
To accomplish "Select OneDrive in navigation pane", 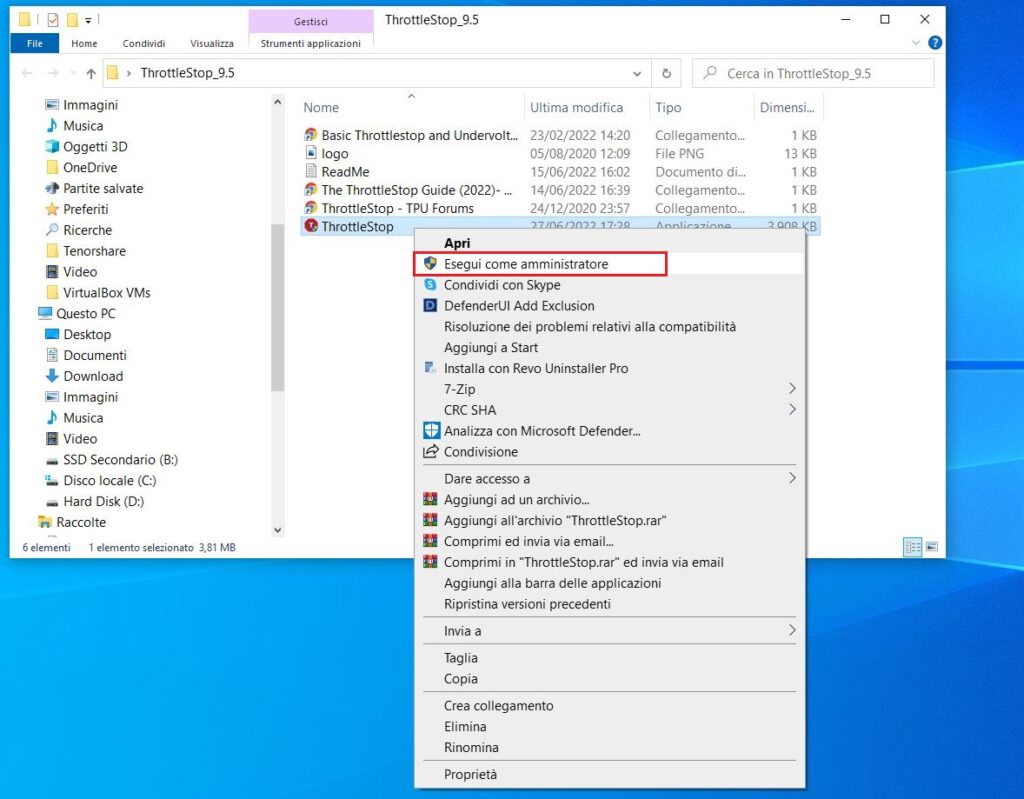I will click(x=90, y=167).
